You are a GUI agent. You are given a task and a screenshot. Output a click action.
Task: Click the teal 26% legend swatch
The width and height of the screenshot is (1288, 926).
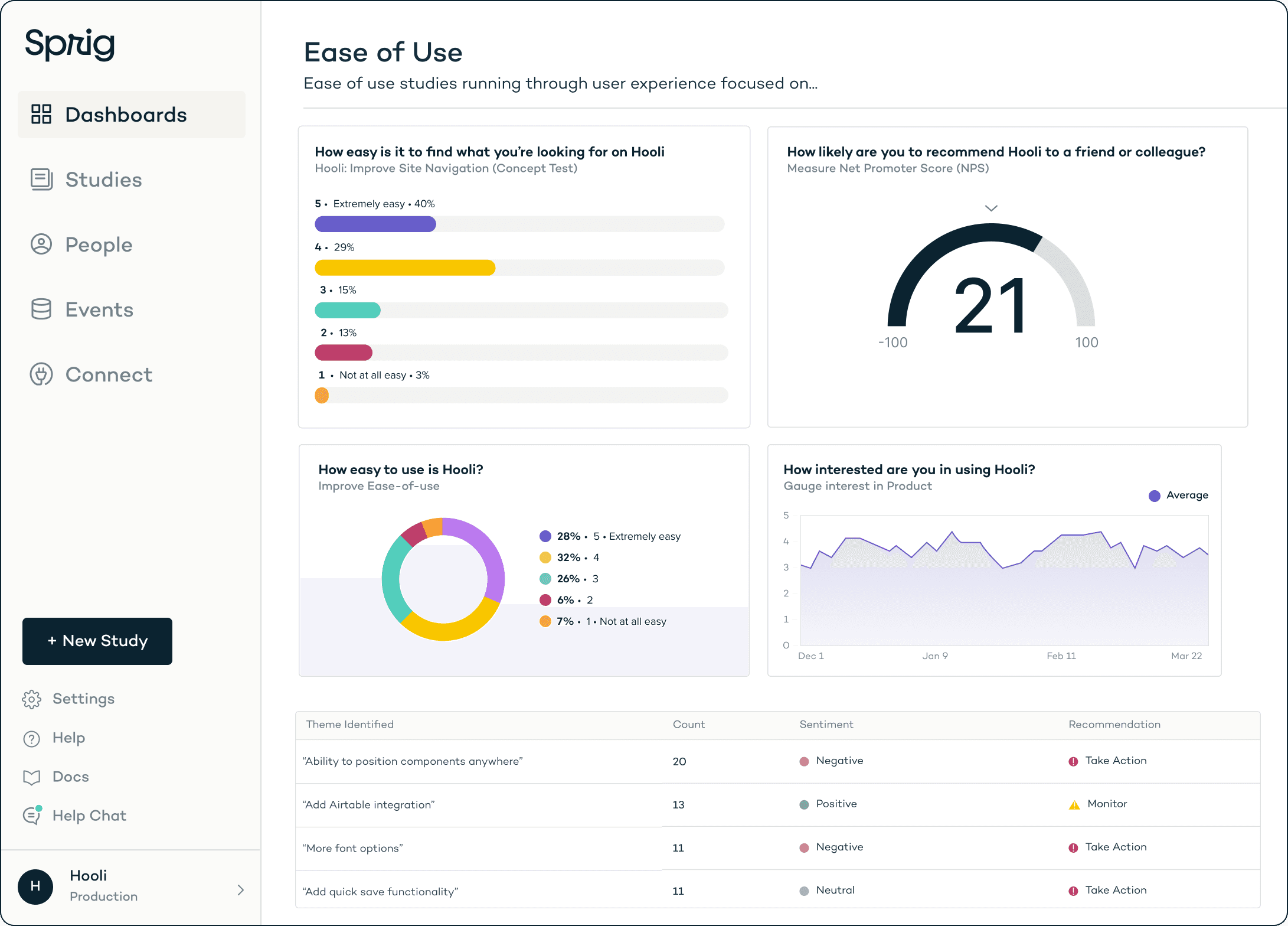point(545,579)
